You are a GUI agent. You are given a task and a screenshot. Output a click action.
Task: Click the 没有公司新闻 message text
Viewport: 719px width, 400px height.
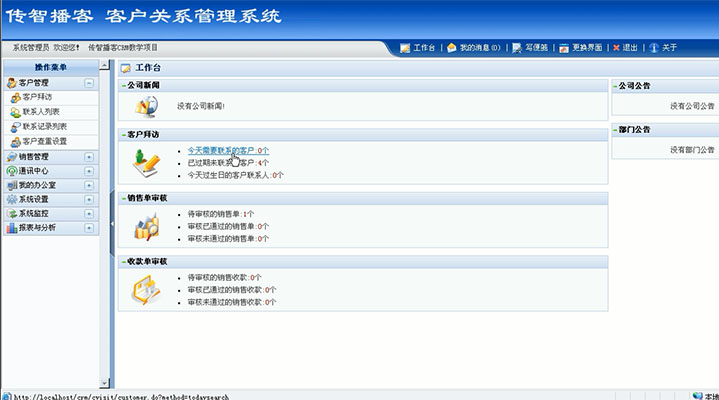pyautogui.click(x=201, y=106)
